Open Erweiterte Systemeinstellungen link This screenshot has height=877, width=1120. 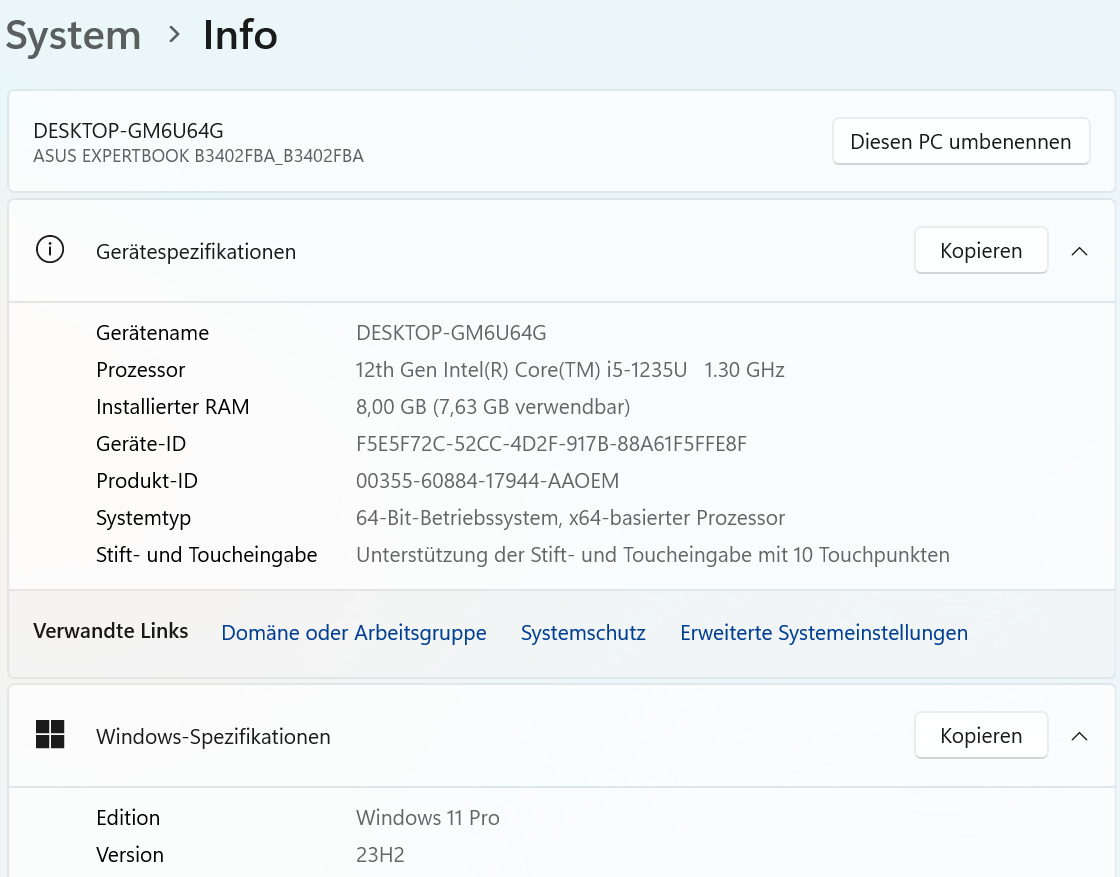pyautogui.click(x=824, y=633)
